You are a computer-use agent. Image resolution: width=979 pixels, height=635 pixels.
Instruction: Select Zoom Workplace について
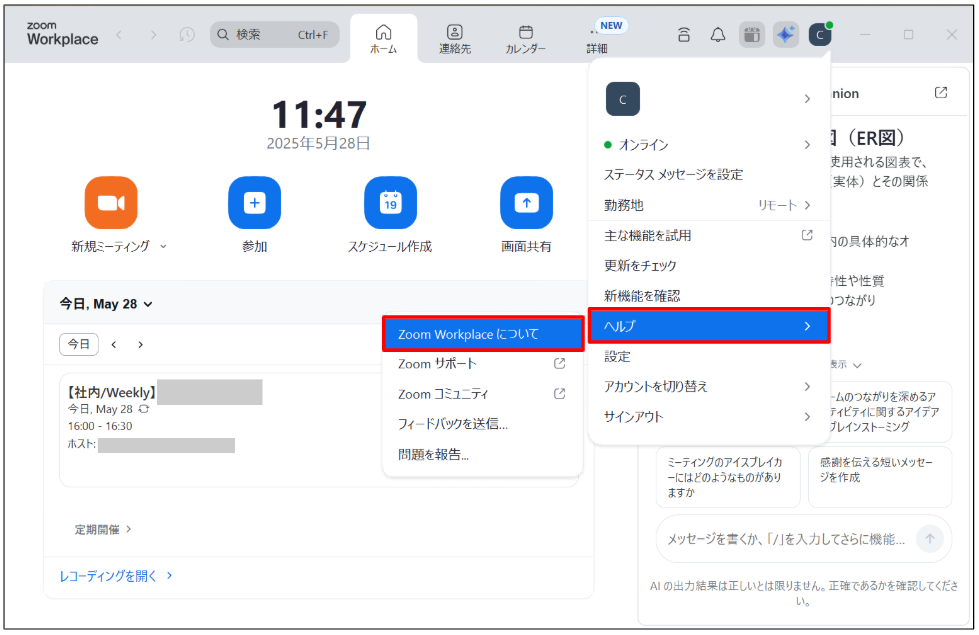pos(483,334)
